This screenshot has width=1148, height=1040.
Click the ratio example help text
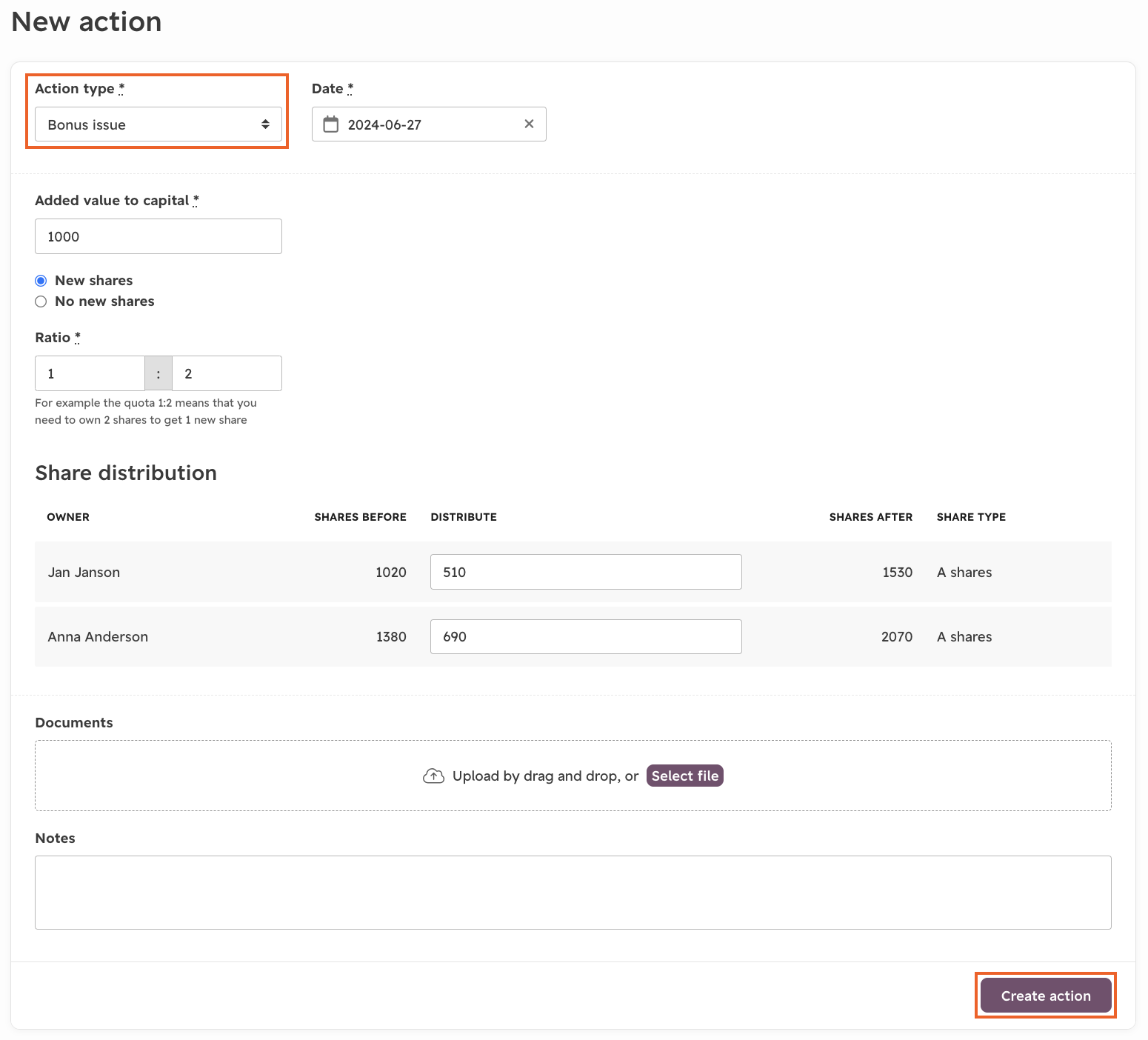coord(146,411)
